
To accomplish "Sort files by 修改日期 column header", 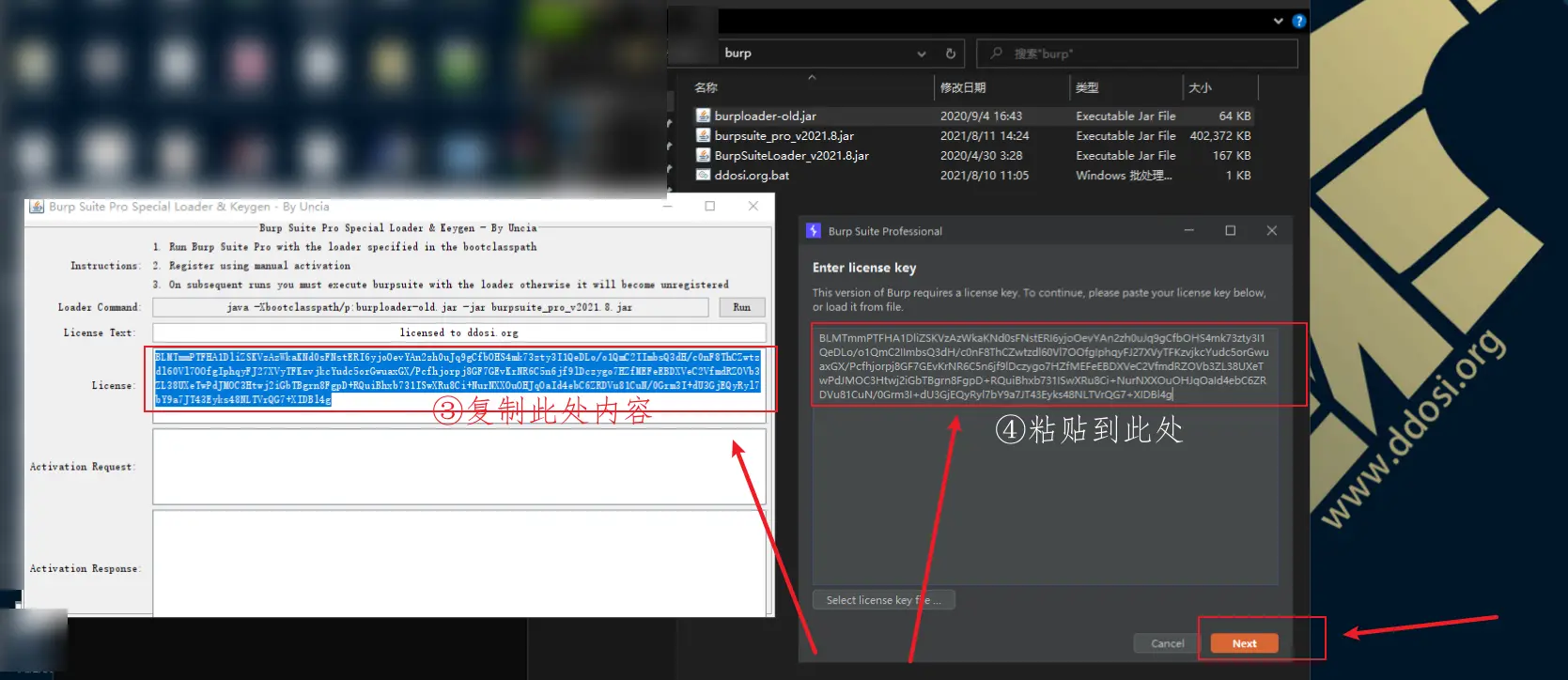I will [963, 87].
